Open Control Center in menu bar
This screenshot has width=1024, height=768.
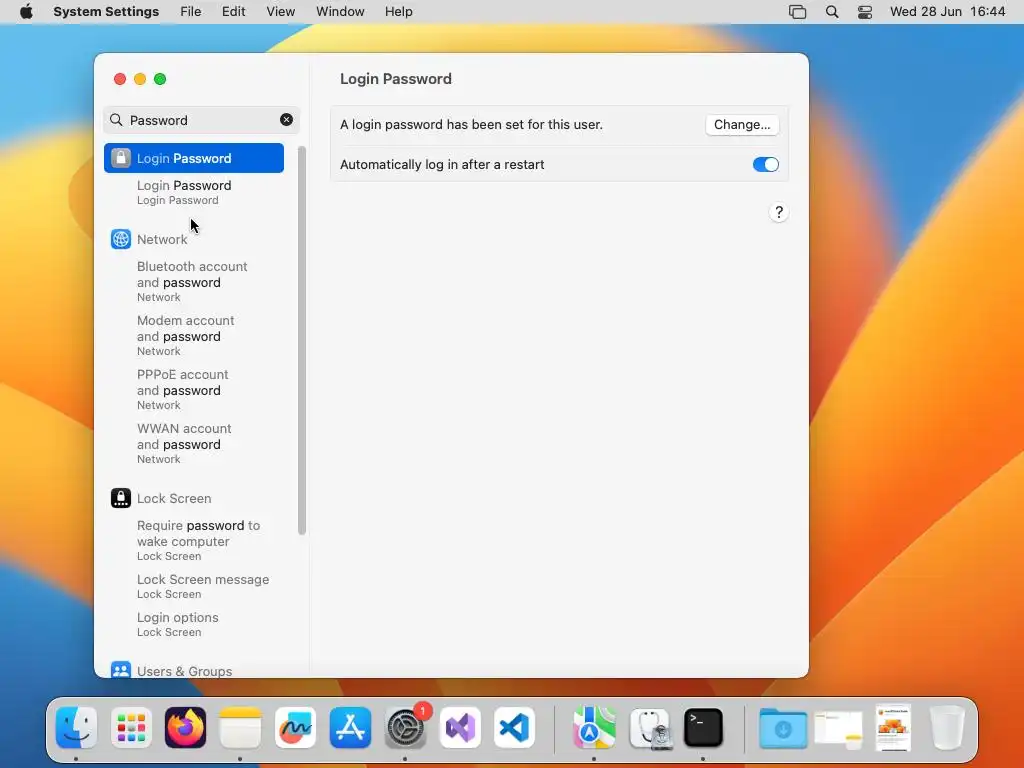tap(865, 12)
